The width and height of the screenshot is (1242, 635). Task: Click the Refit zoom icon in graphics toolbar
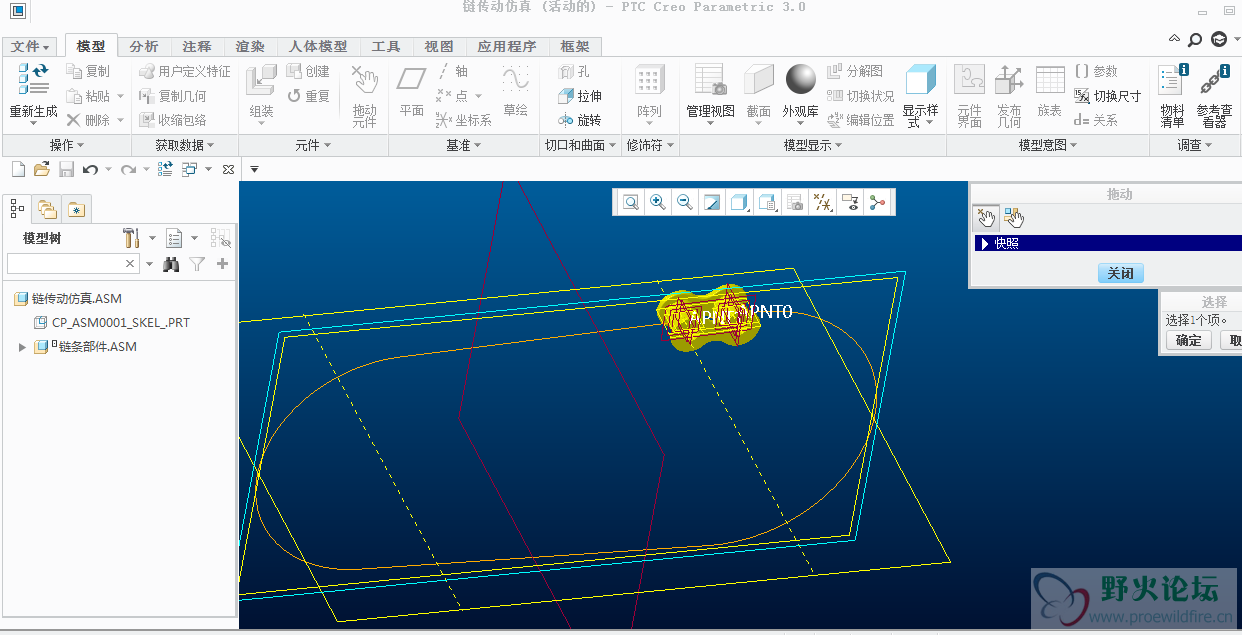tap(631, 203)
